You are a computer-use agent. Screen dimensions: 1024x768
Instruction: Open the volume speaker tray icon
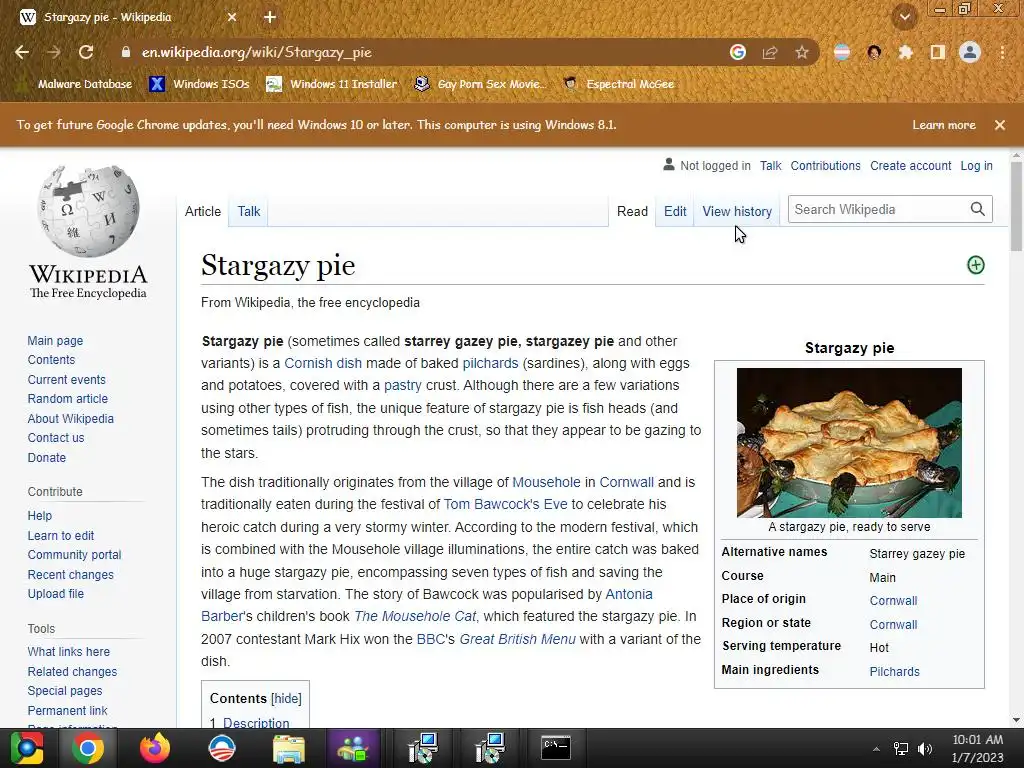click(925, 749)
